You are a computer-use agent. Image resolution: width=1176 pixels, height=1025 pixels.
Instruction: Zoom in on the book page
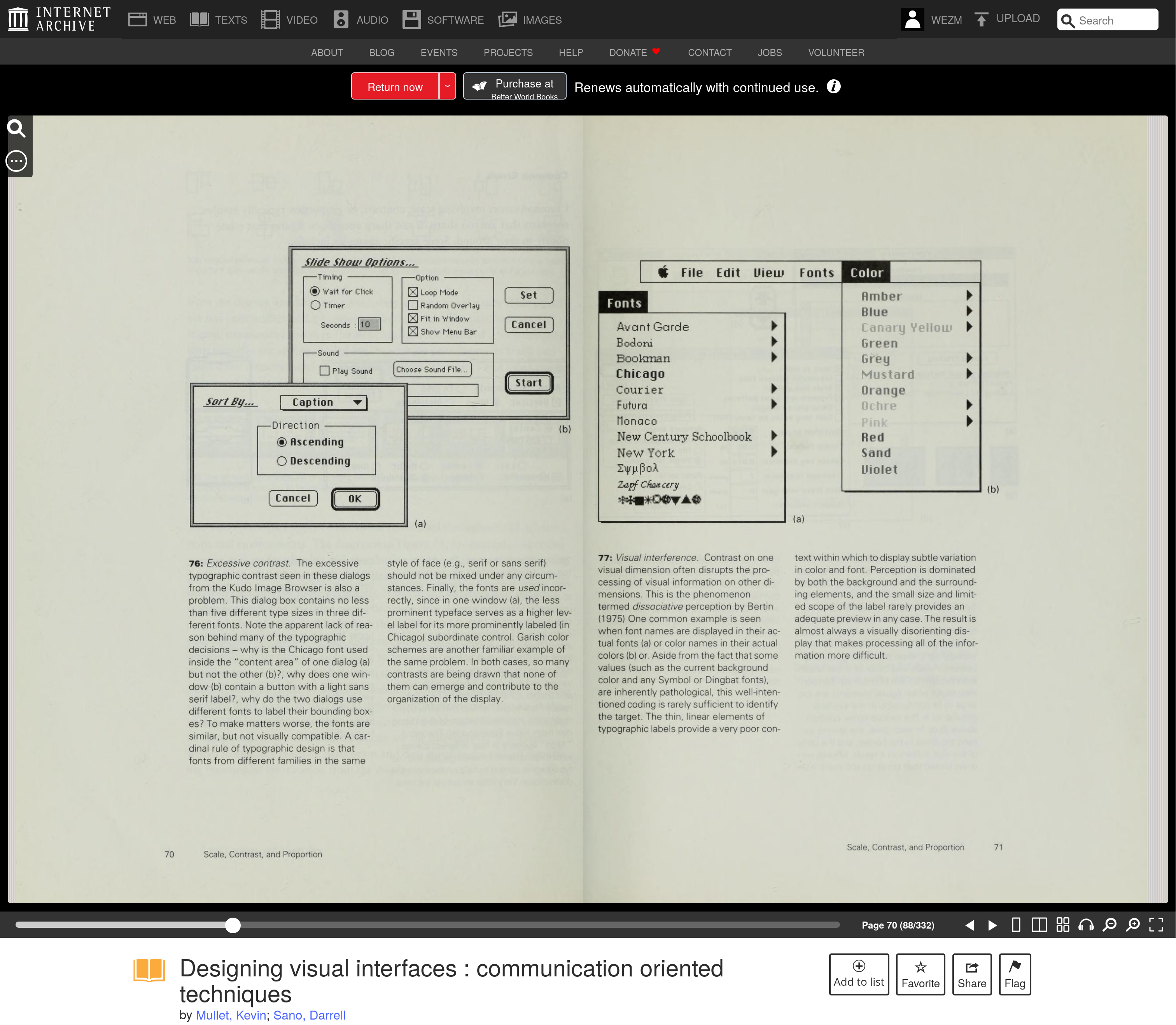click(x=1132, y=925)
